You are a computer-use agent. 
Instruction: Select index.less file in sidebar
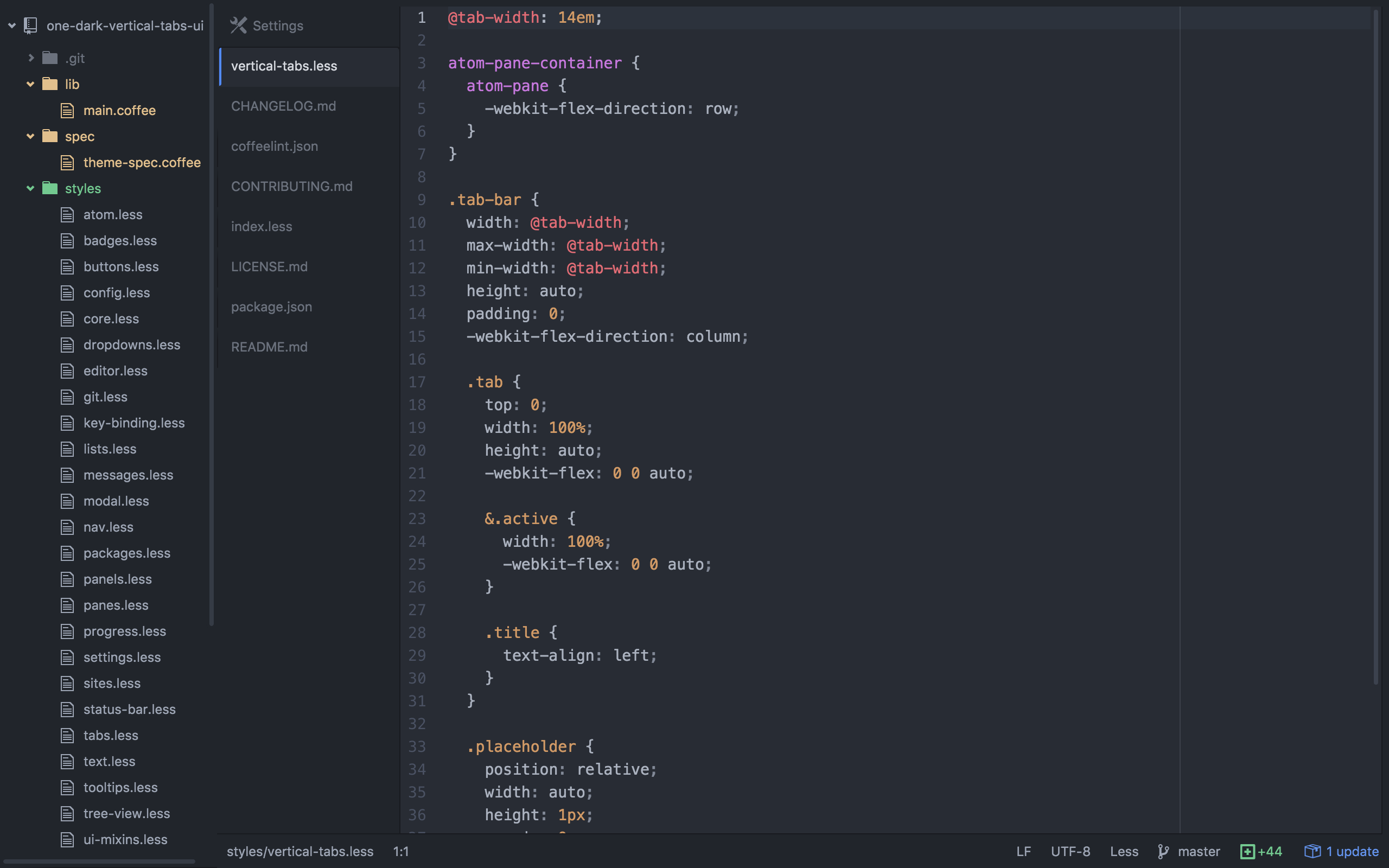(x=261, y=225)
